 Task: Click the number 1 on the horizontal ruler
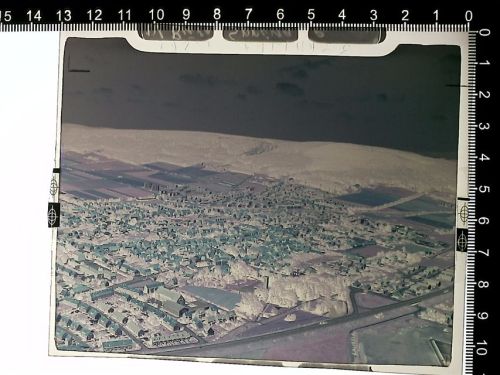pyautogui.click(x=436, y=16)
